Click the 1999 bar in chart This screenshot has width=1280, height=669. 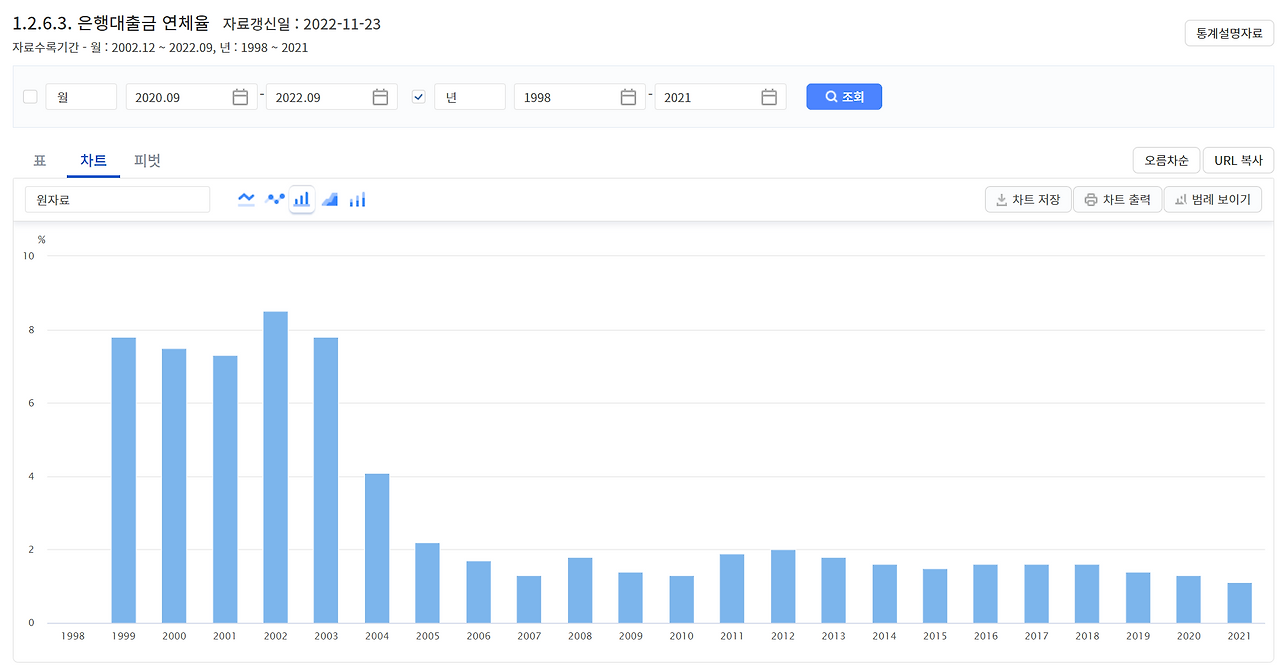pyautogui.click(x=123, y=480)
